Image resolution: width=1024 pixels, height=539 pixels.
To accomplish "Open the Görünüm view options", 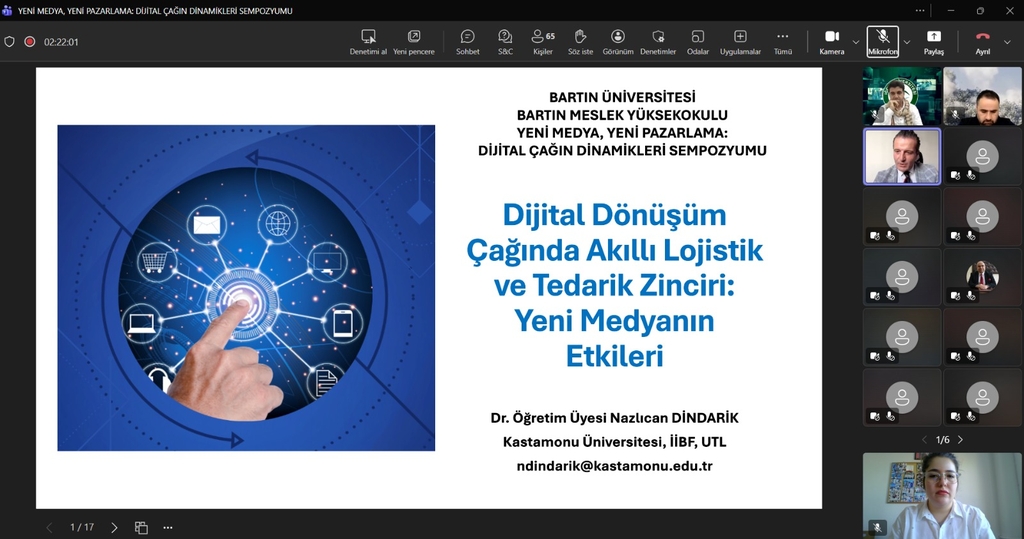I will click(618, 41).
